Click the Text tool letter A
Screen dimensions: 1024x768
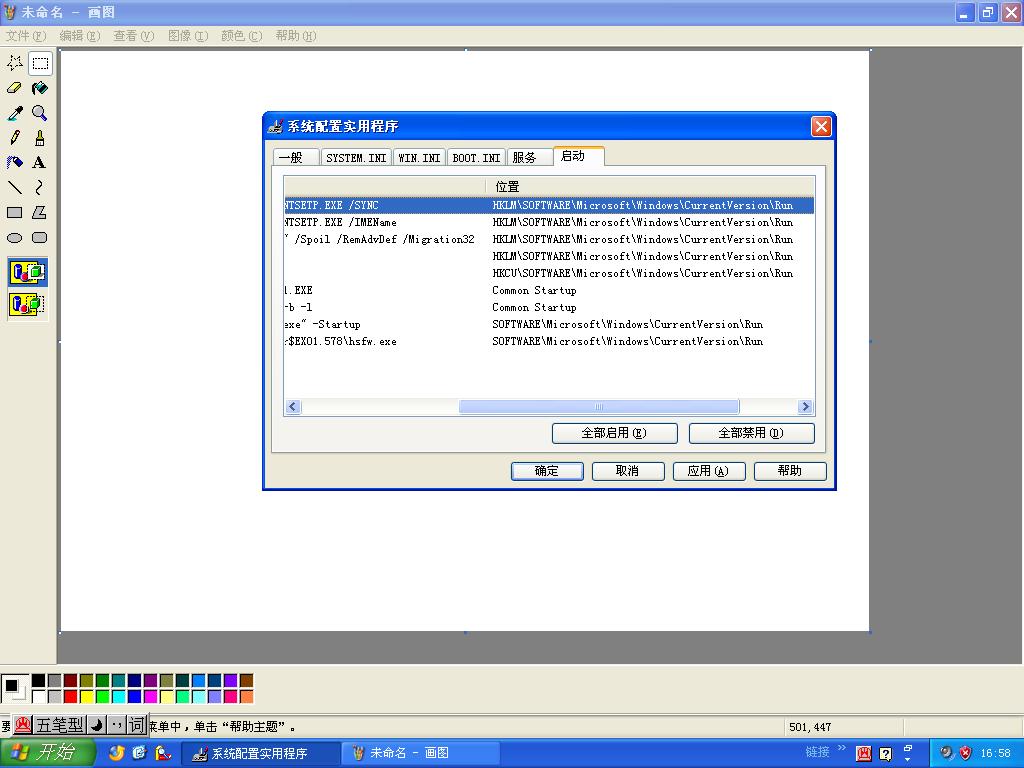pos(39,163)
